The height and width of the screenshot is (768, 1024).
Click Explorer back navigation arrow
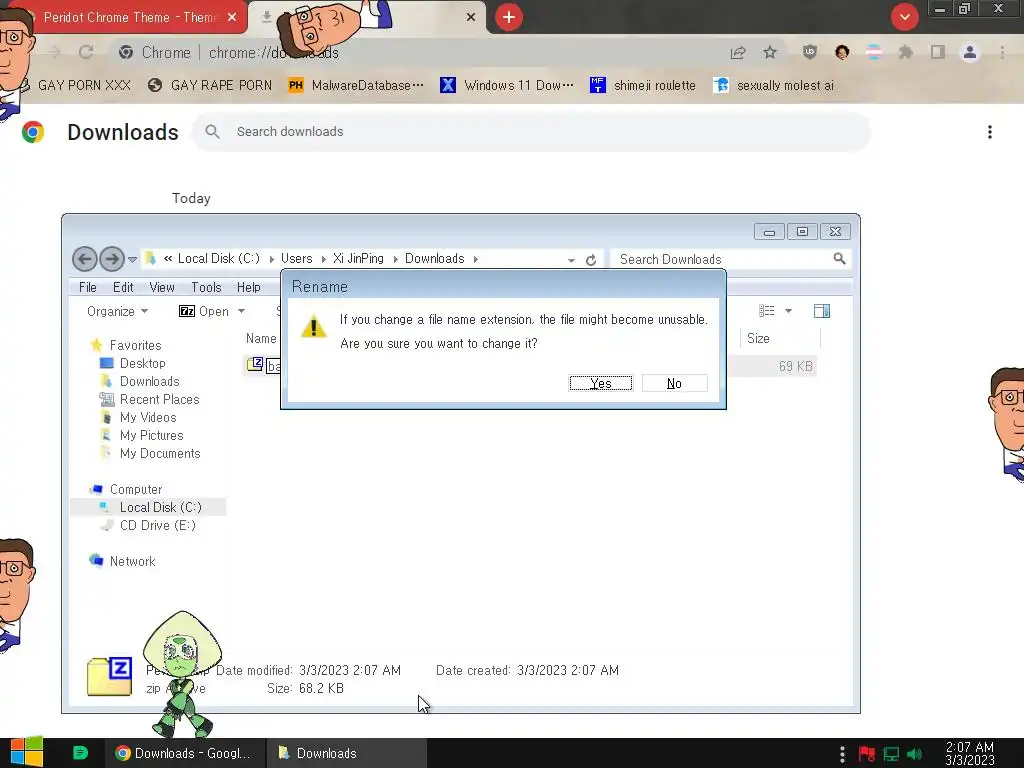pos(85,259)
